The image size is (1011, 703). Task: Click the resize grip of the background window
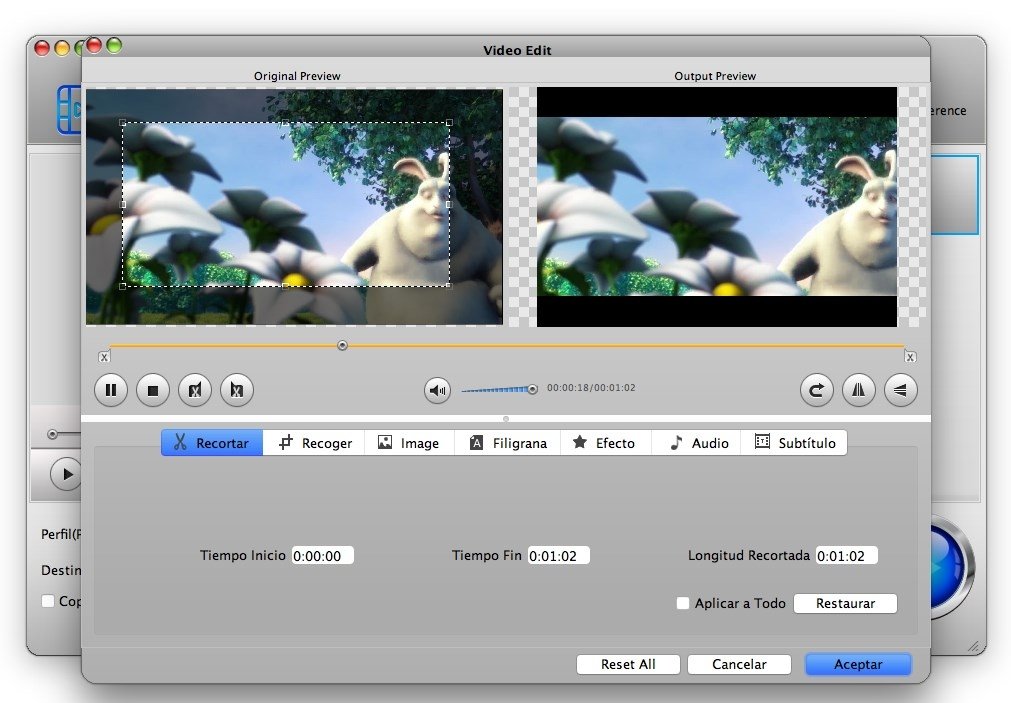click(x=976, y=646)
